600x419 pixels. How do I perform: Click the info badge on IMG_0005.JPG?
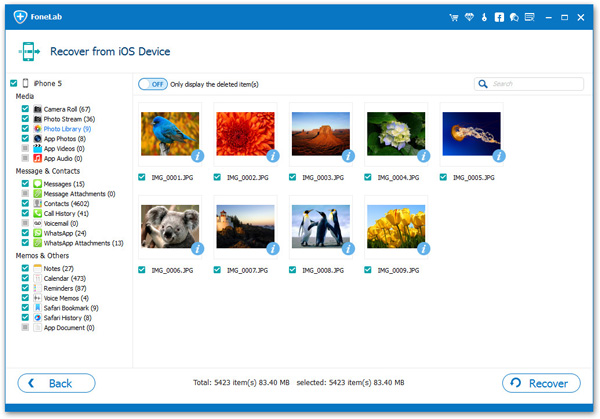pyautogui.click(x=499, y=156)
